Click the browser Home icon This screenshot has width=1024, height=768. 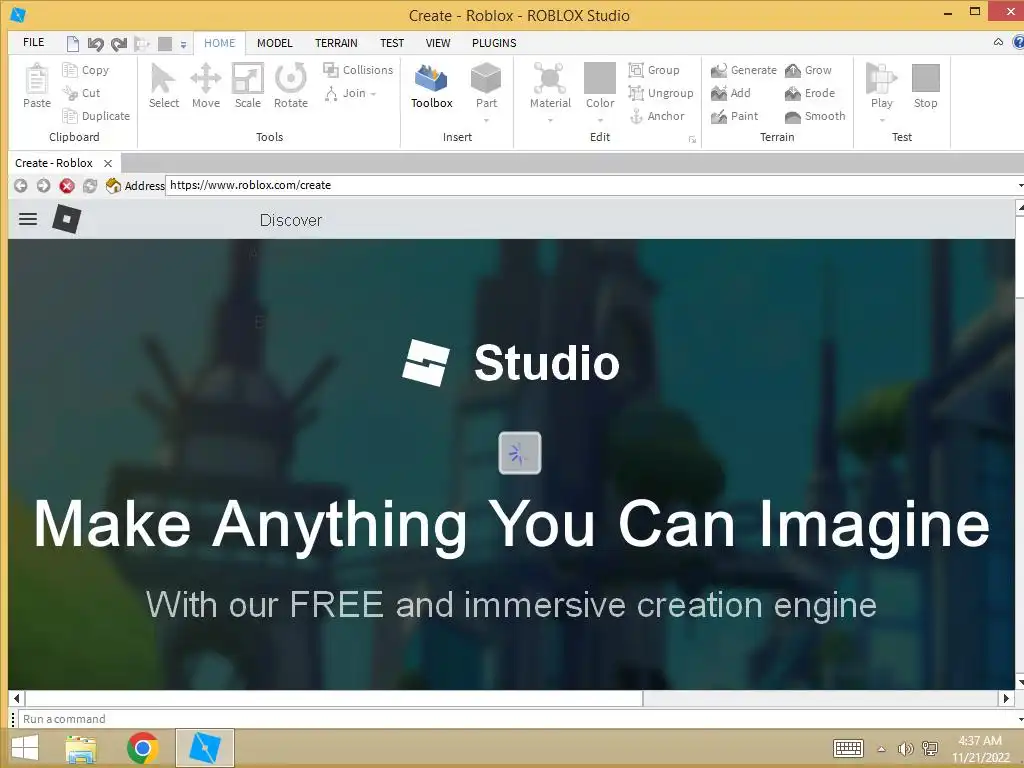113,185
